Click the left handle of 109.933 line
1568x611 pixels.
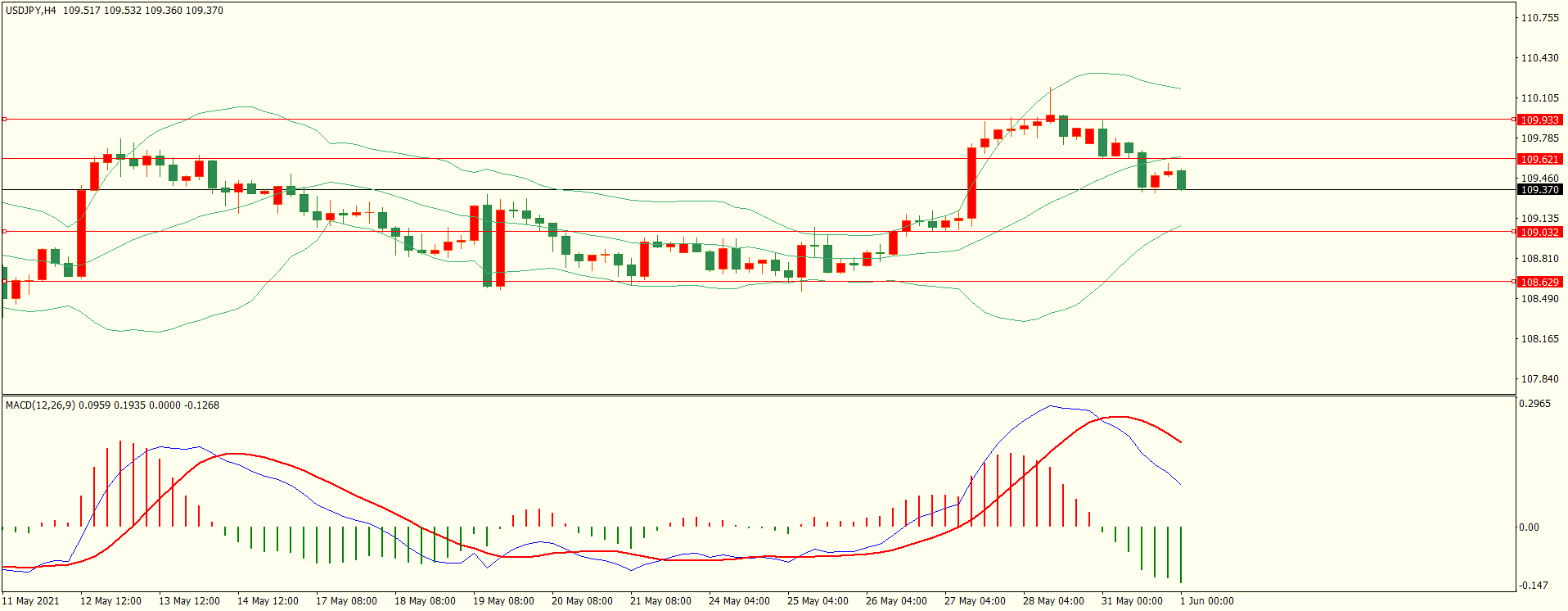[4, 119]
